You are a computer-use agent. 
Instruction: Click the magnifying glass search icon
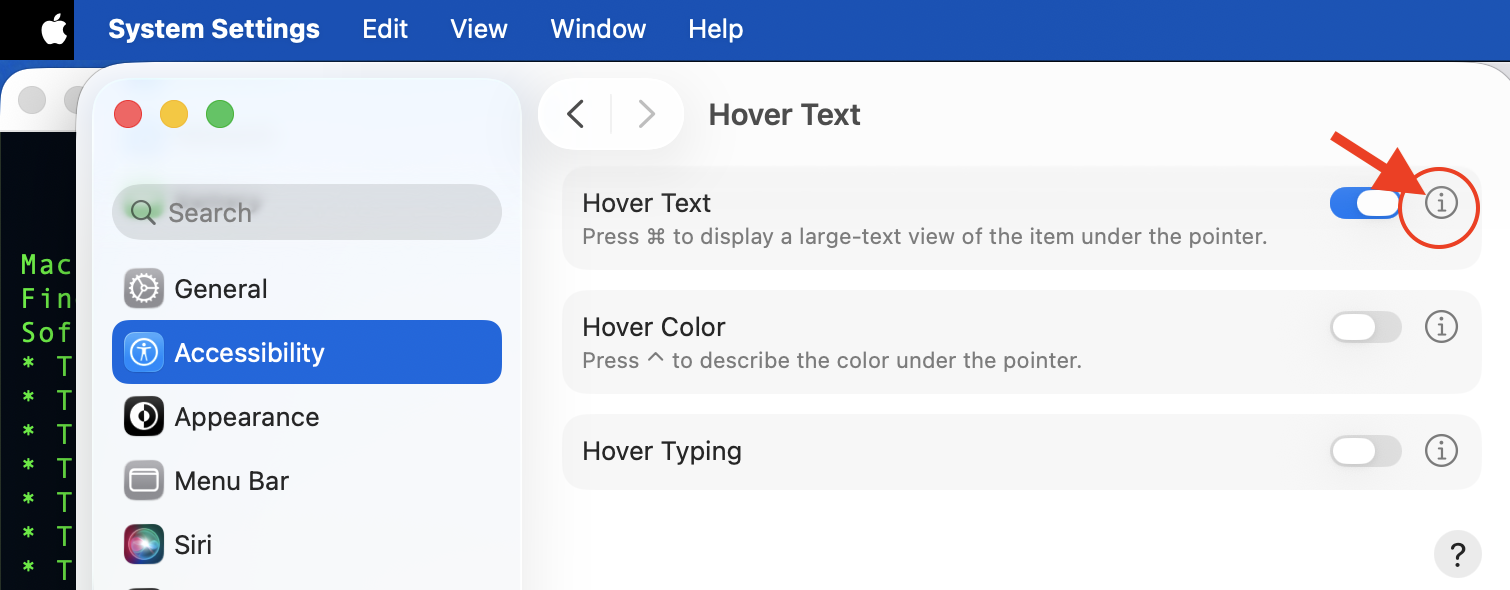click(144, 212)
